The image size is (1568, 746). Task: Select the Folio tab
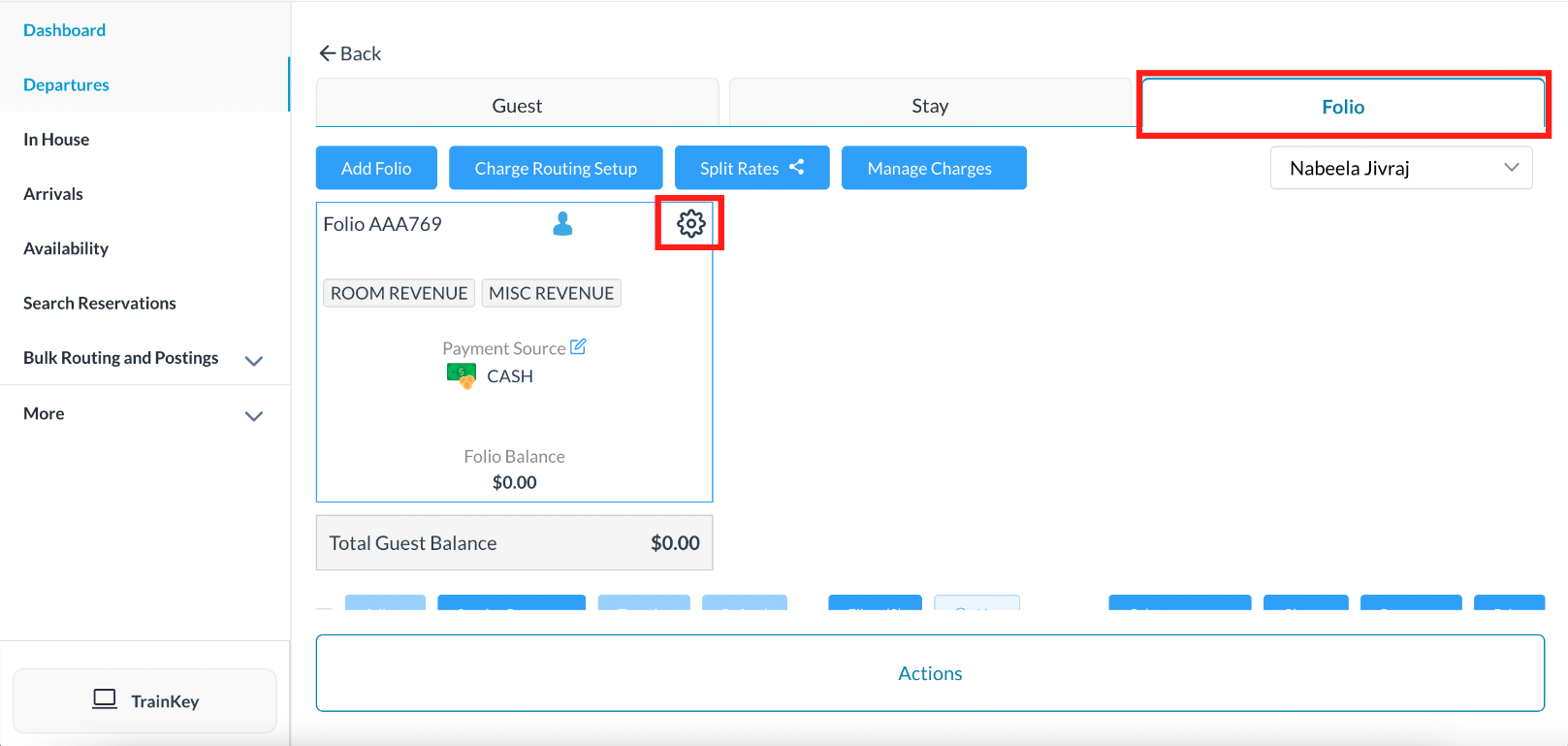1342,107
